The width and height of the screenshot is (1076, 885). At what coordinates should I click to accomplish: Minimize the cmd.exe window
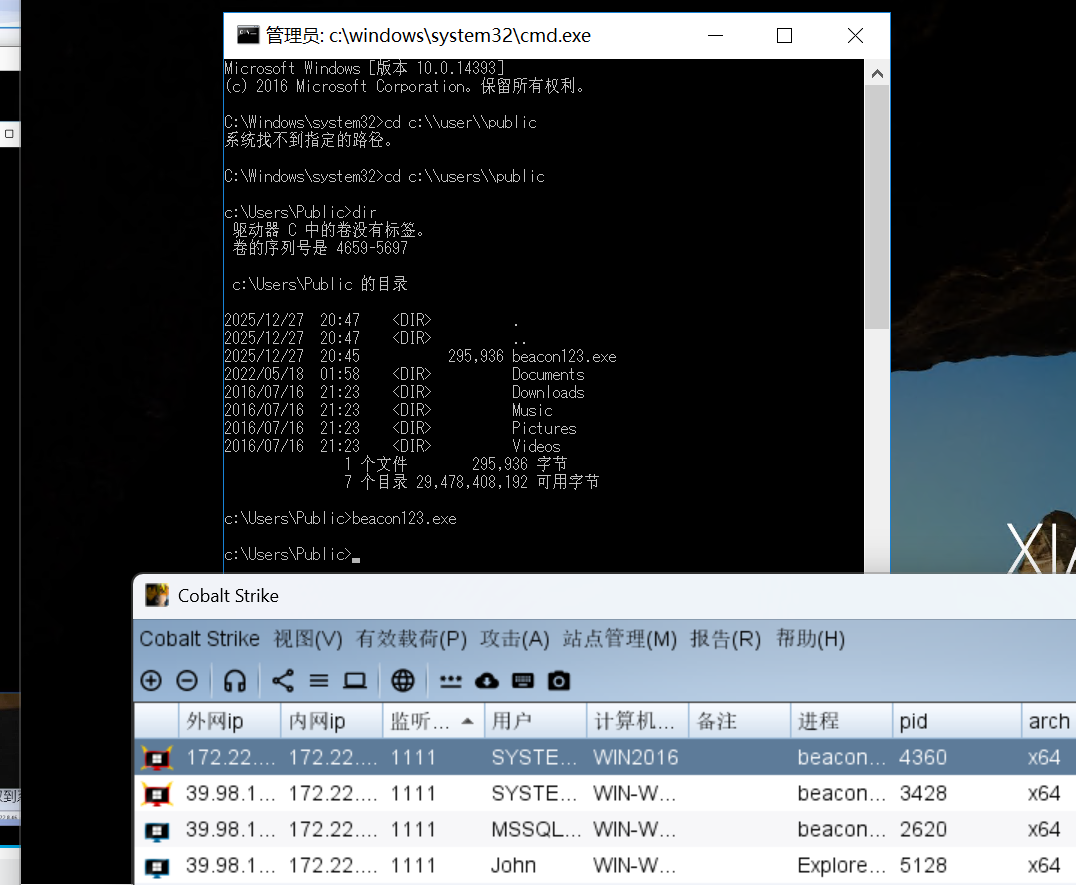coord(715,35)
